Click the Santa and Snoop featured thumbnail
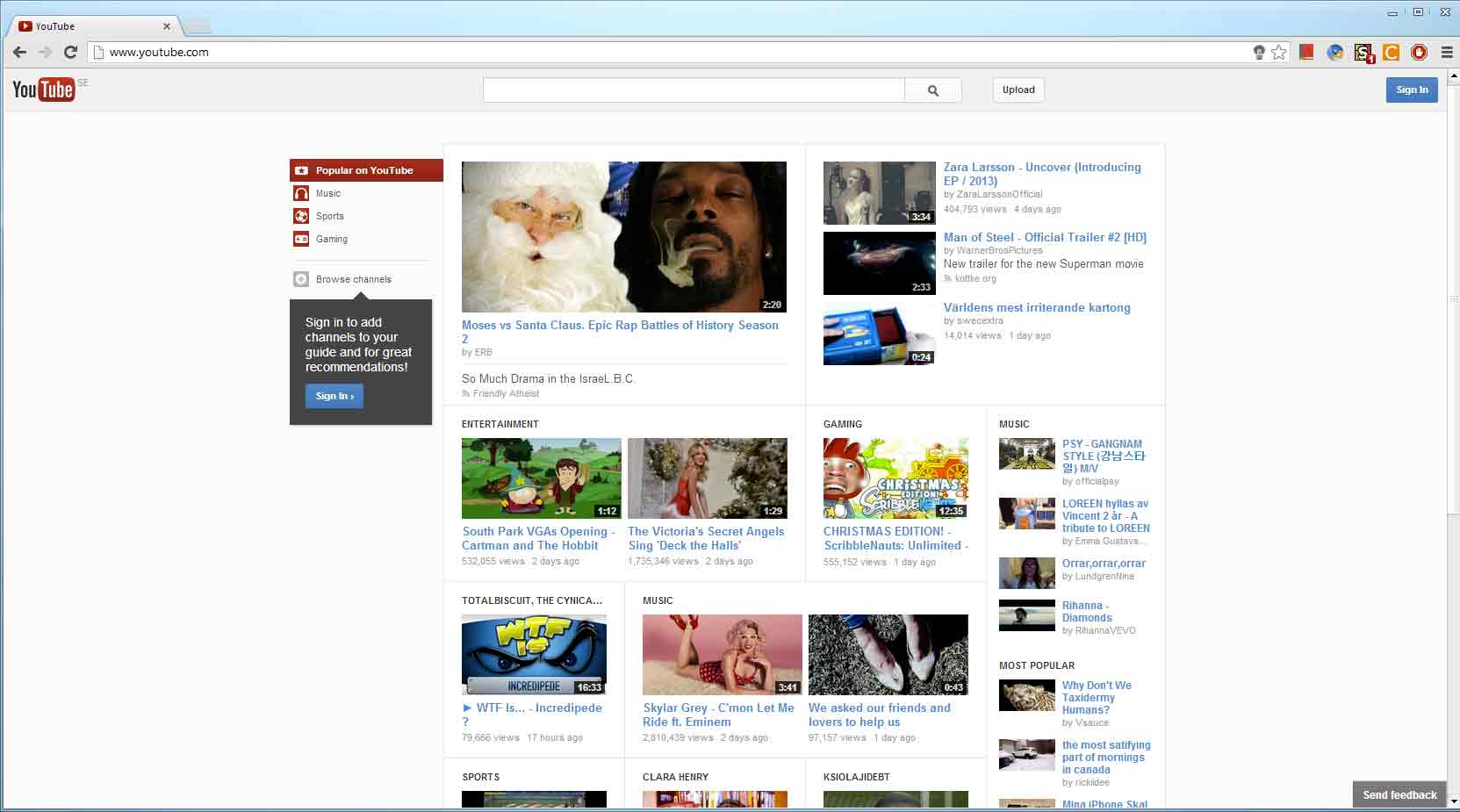Viewport: 1460px width, 812px height. [624, 237]
